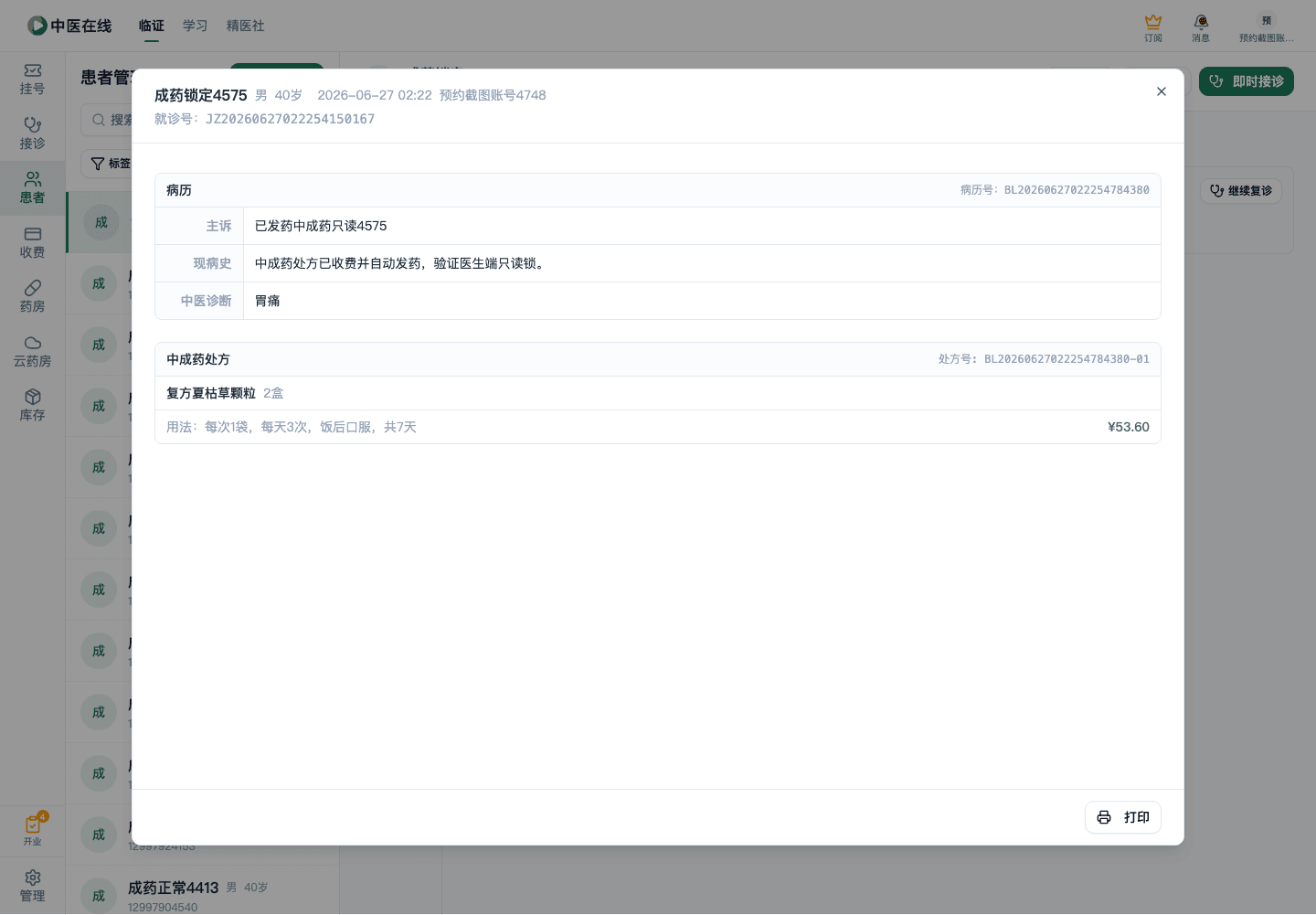Open the 标签 filter dropdown

click(108, 164)
